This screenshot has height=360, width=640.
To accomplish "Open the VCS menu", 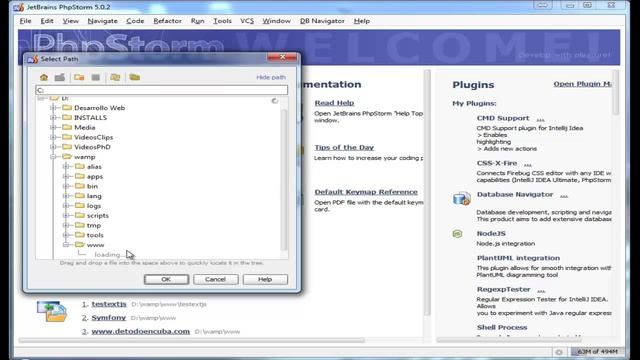I will (247, 21).
